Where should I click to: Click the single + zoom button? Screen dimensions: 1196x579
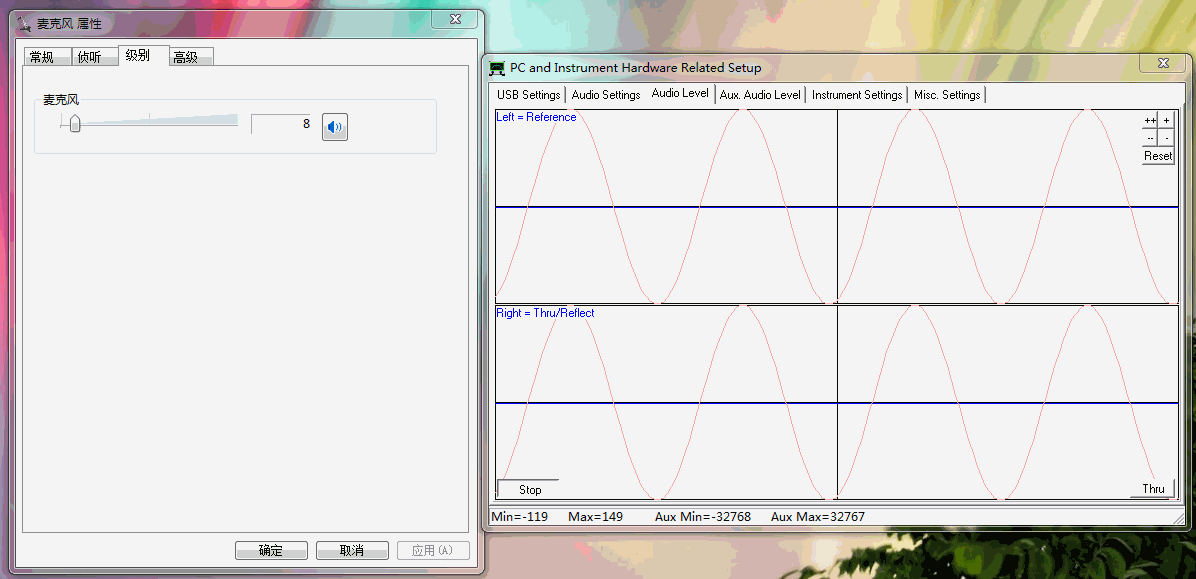pos(1166,121)
